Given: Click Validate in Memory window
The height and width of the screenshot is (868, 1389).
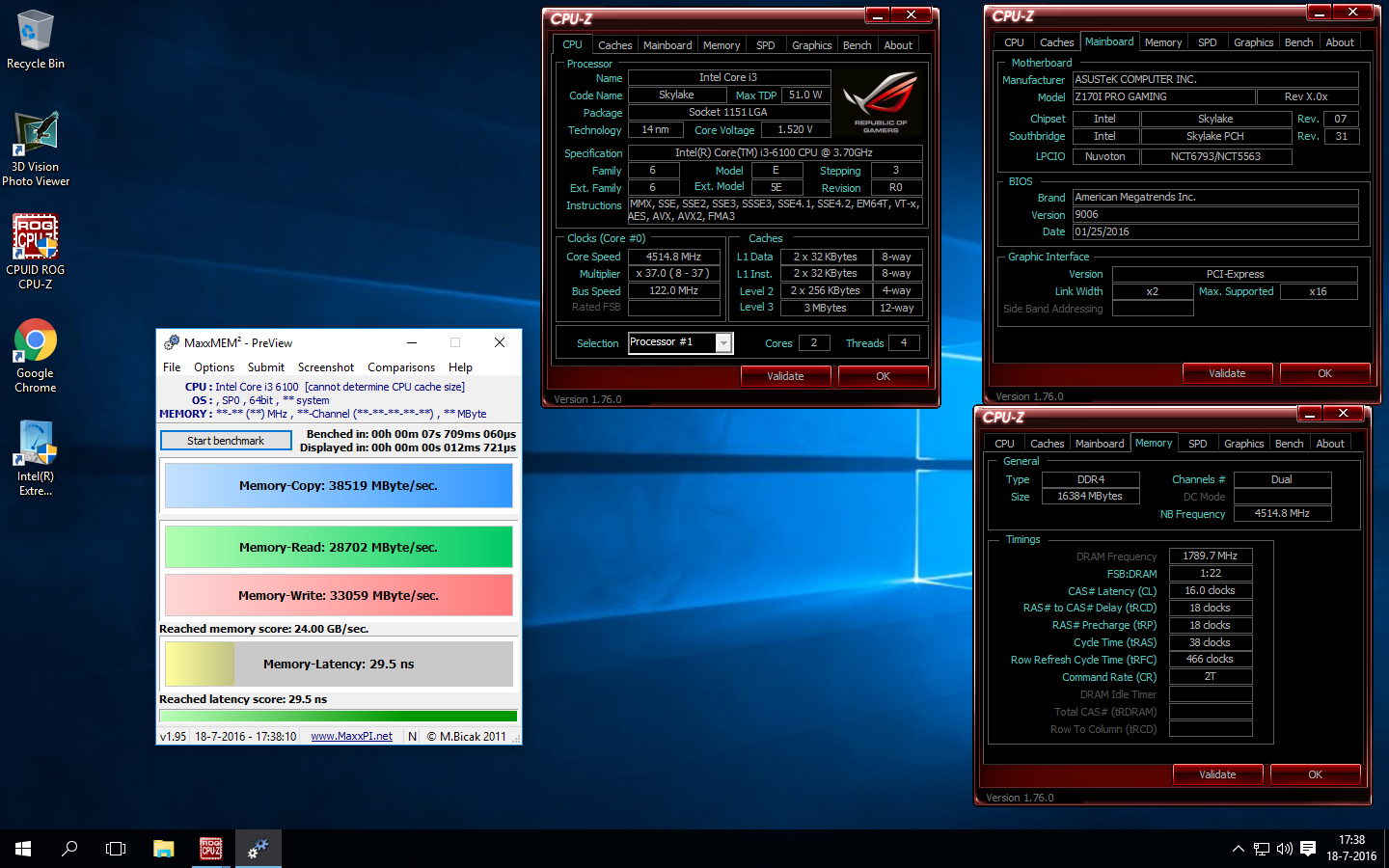Looking at the screenshot, I should point(1217,774).
